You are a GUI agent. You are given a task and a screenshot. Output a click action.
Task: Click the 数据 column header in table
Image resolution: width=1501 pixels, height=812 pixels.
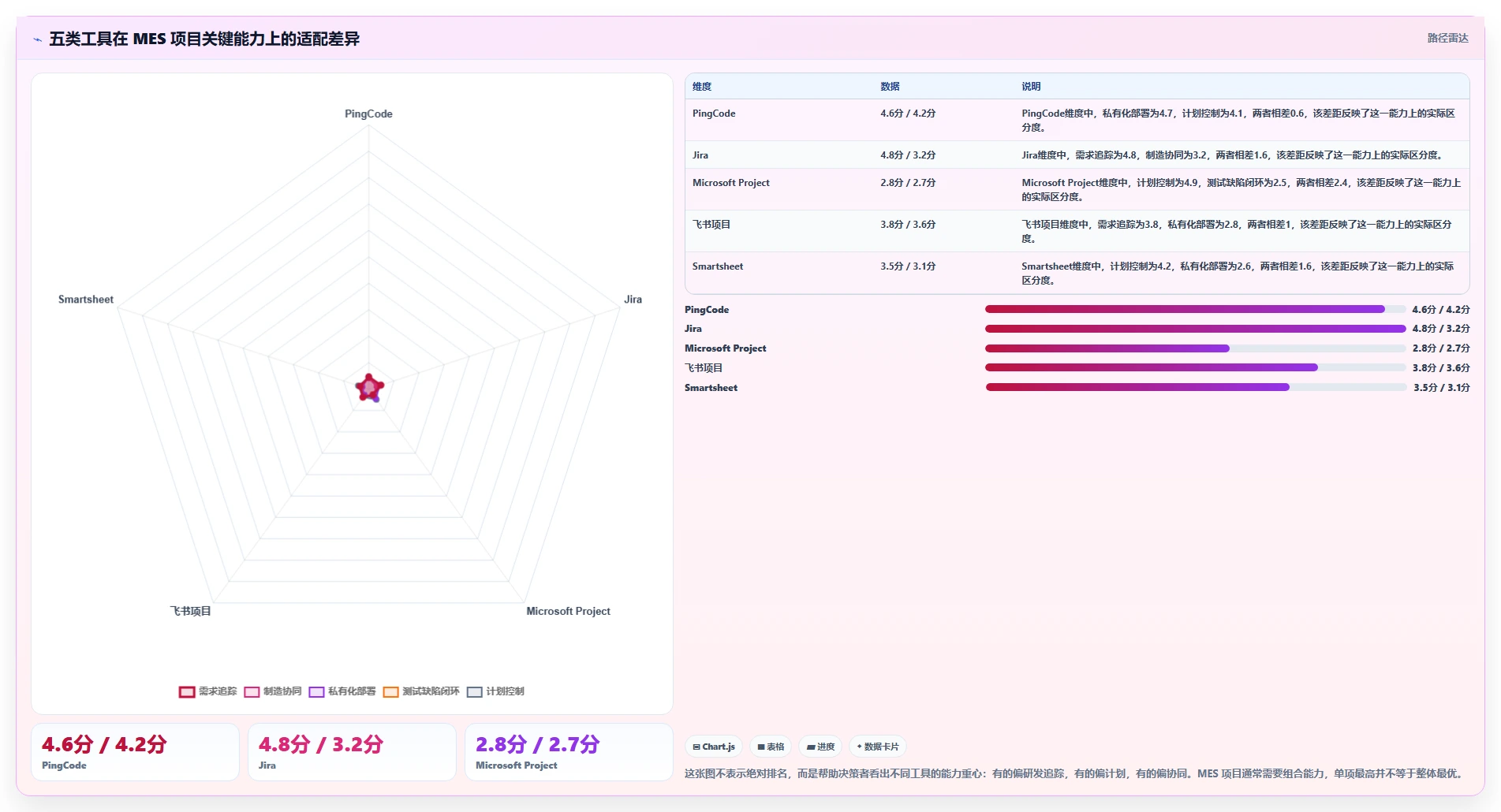click(x=890, y=87)
